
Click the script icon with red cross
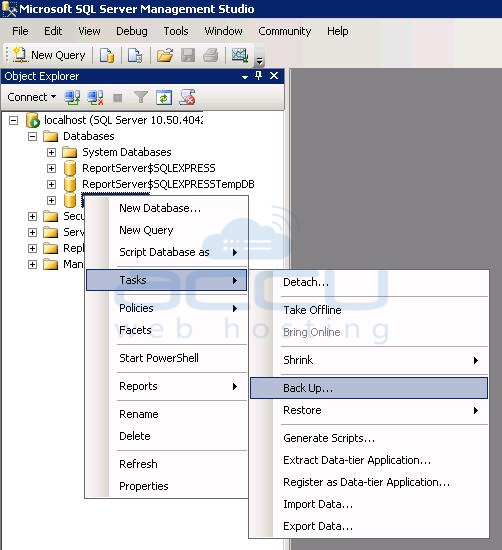[x=187, y=98]
